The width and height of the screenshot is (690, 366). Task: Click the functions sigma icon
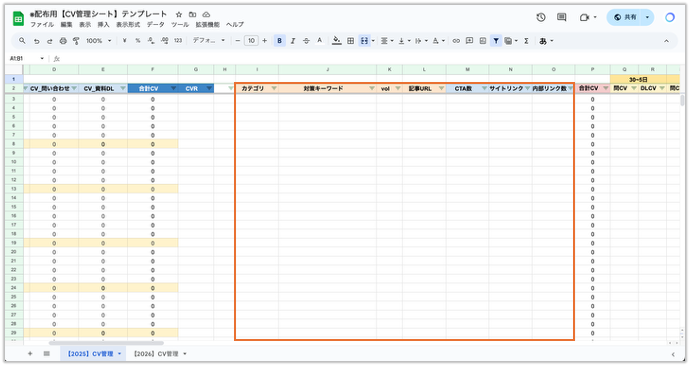(x=526, y=41)
